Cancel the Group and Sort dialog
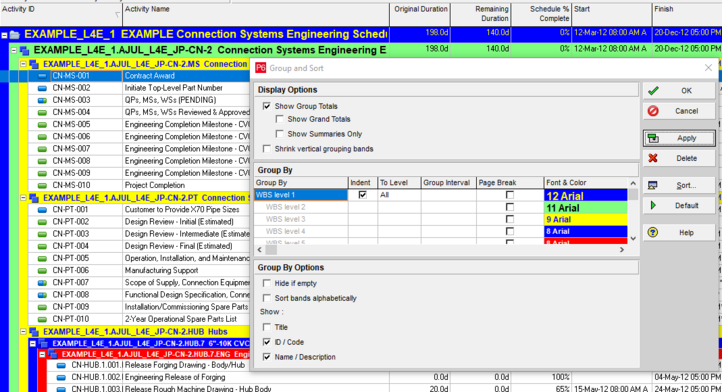722x392 pixels. pyautogui.click(x=679, y=111)
